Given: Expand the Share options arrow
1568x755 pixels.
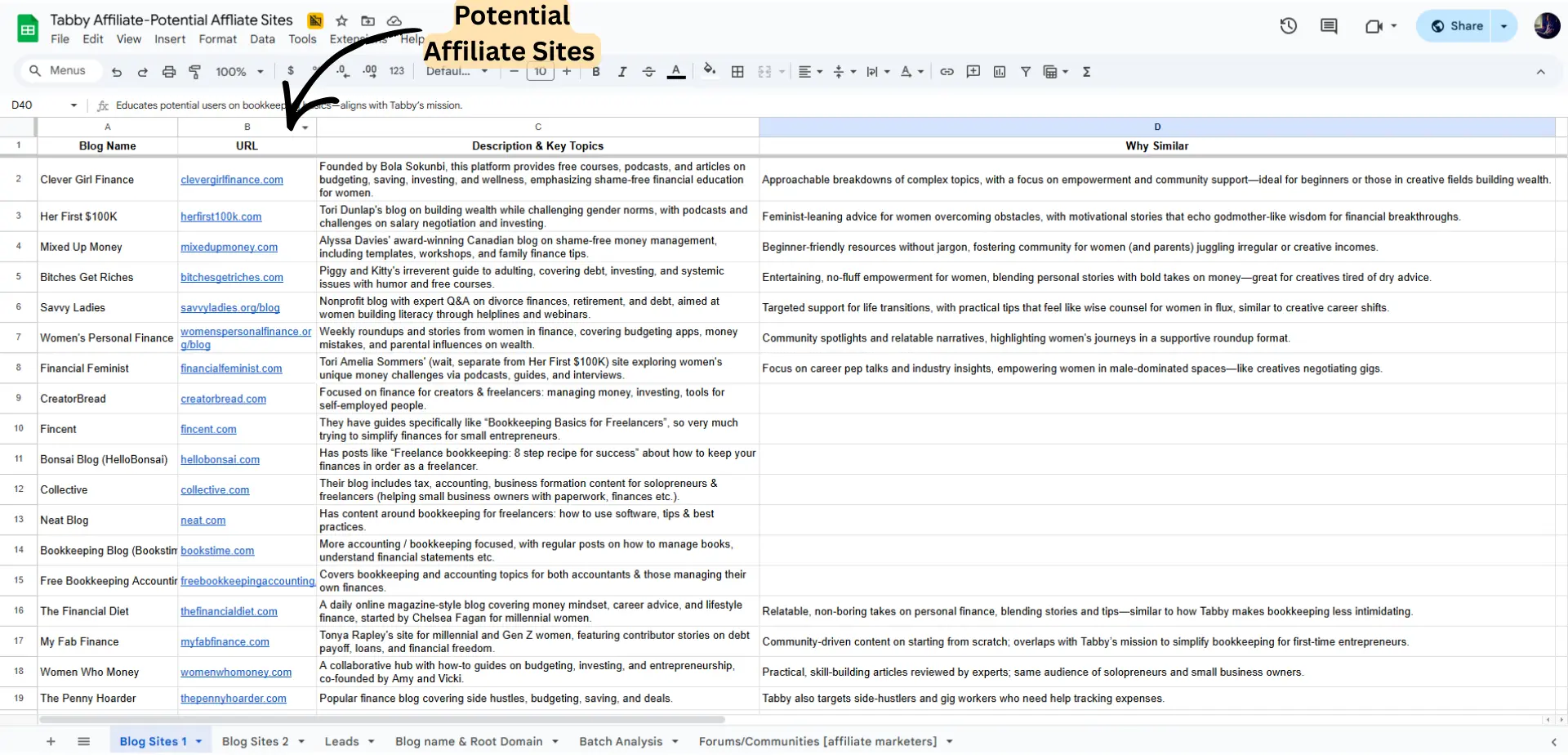Looking at the screenshot, I should tap(1505, 25).
